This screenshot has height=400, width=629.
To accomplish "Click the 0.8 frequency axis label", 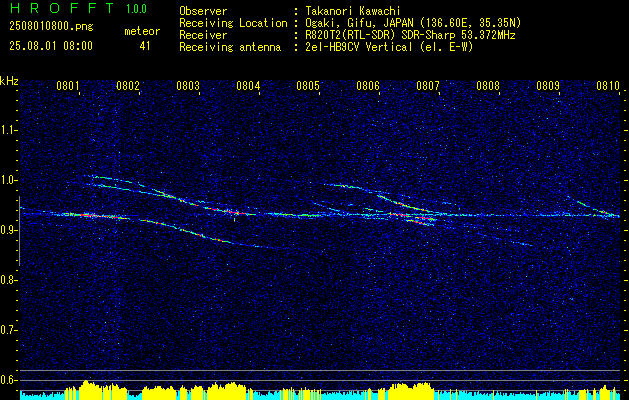I will click(x=8, y=280).
